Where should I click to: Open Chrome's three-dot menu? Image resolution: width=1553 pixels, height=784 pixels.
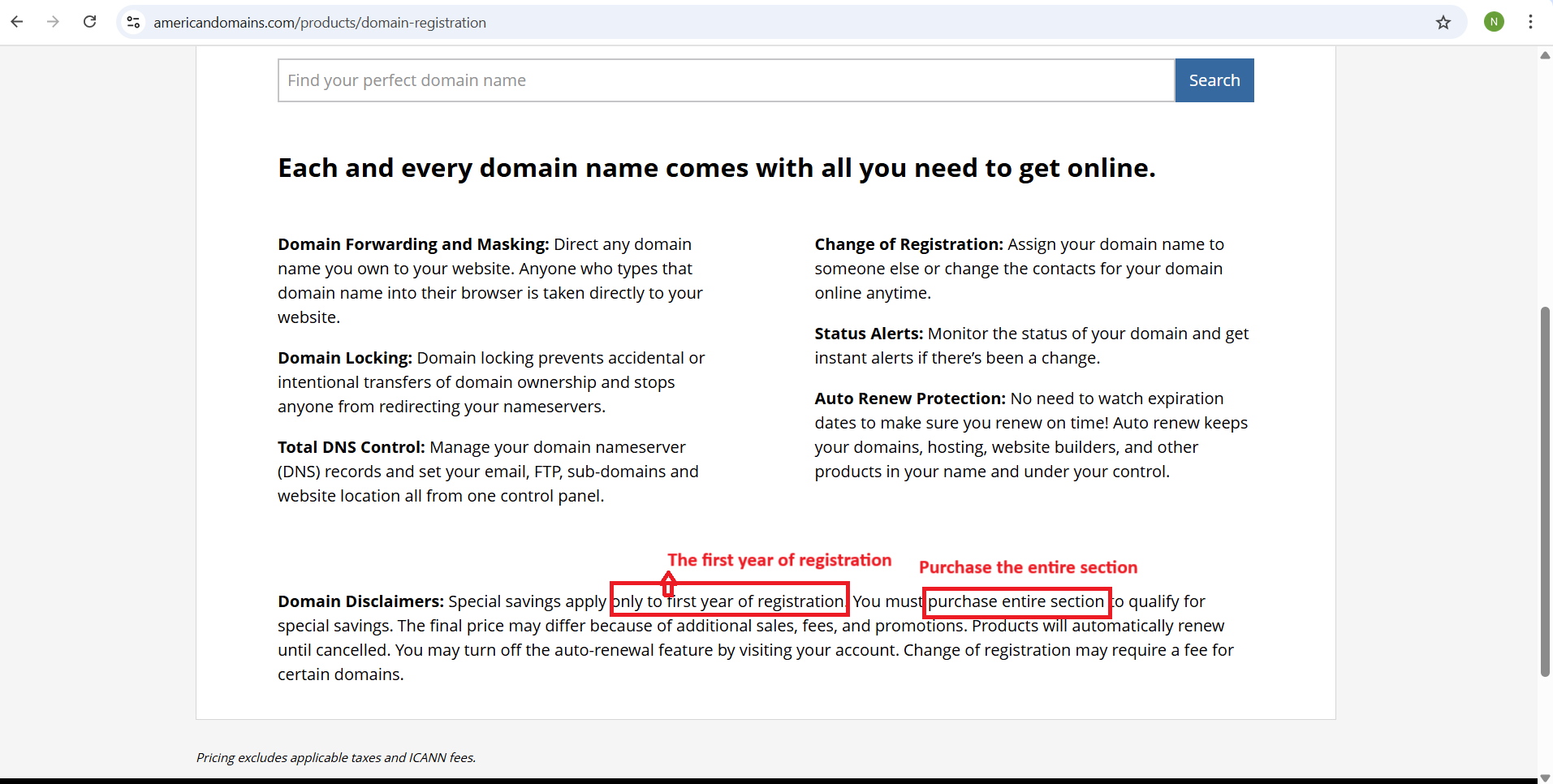[1530, 23]
